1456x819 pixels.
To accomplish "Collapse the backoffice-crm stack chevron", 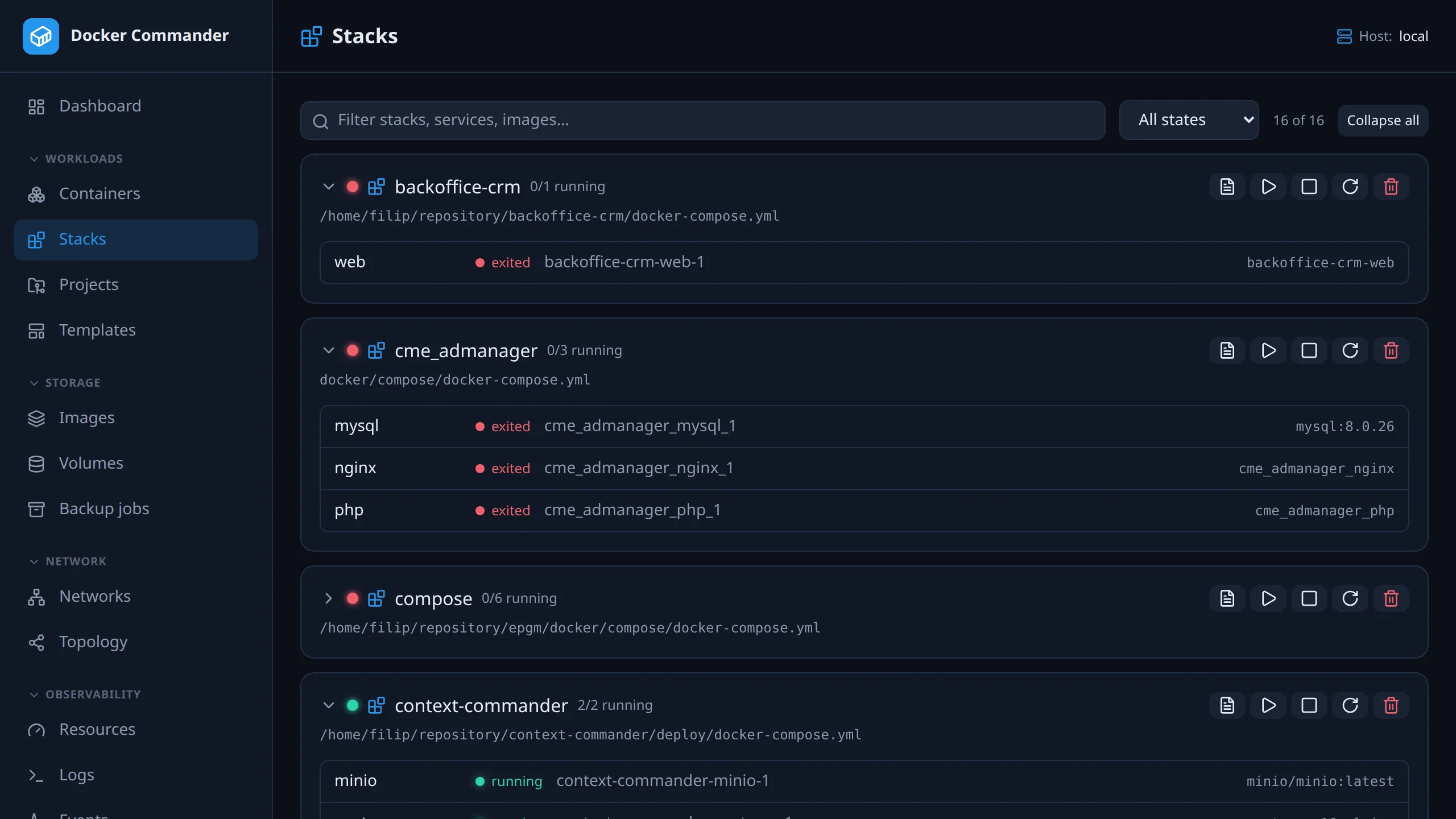I will click(328, 187).
